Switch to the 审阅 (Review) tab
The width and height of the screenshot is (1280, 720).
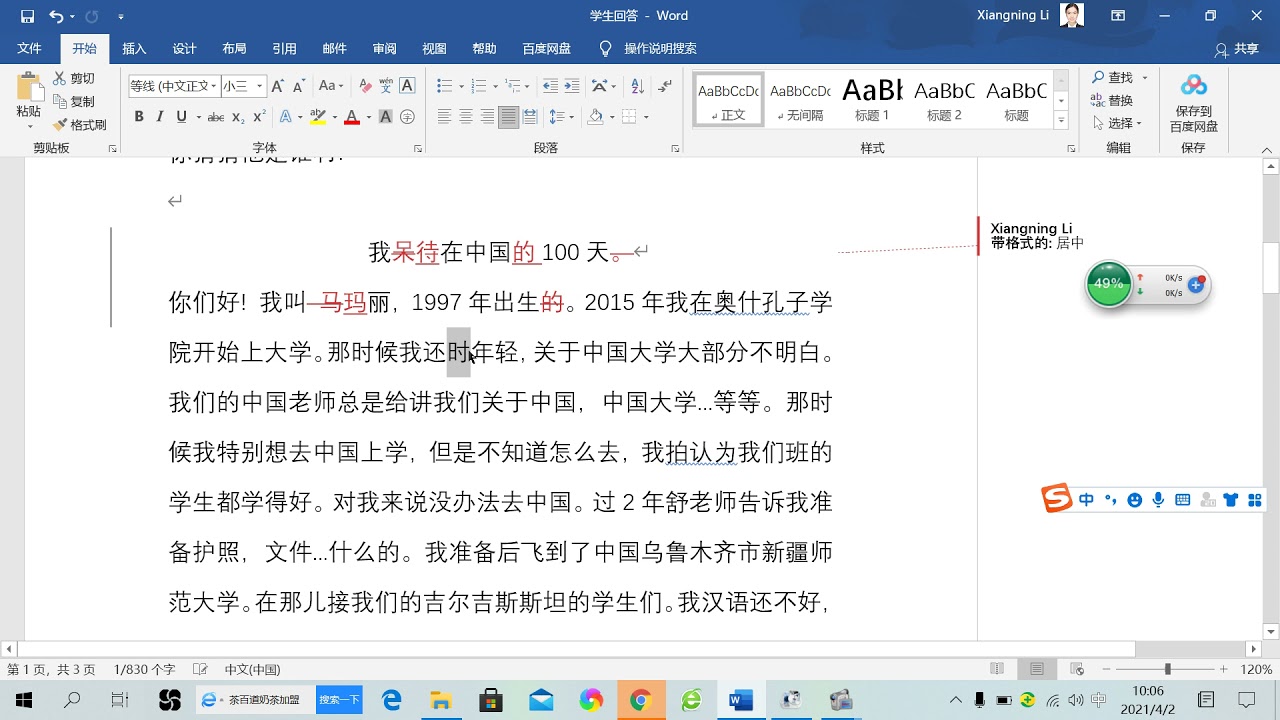384,48
